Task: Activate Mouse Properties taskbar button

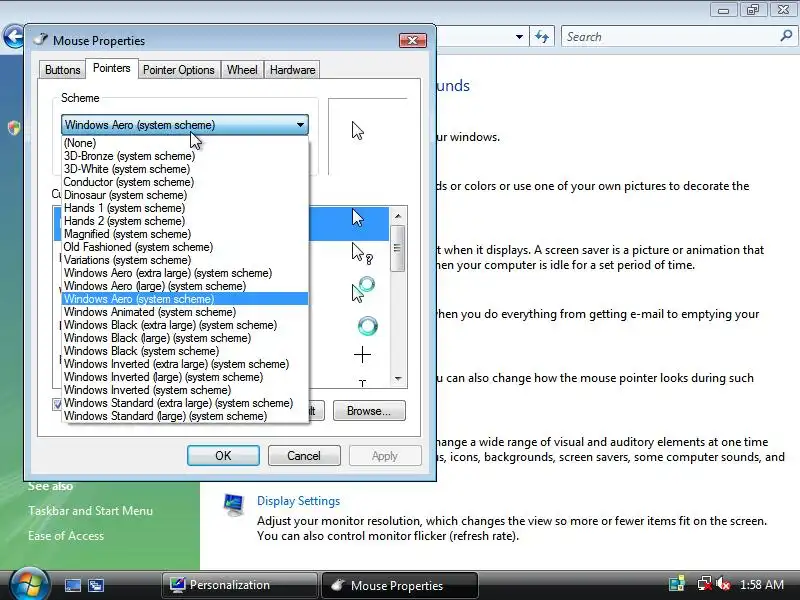Action: [x=399, y=585]
